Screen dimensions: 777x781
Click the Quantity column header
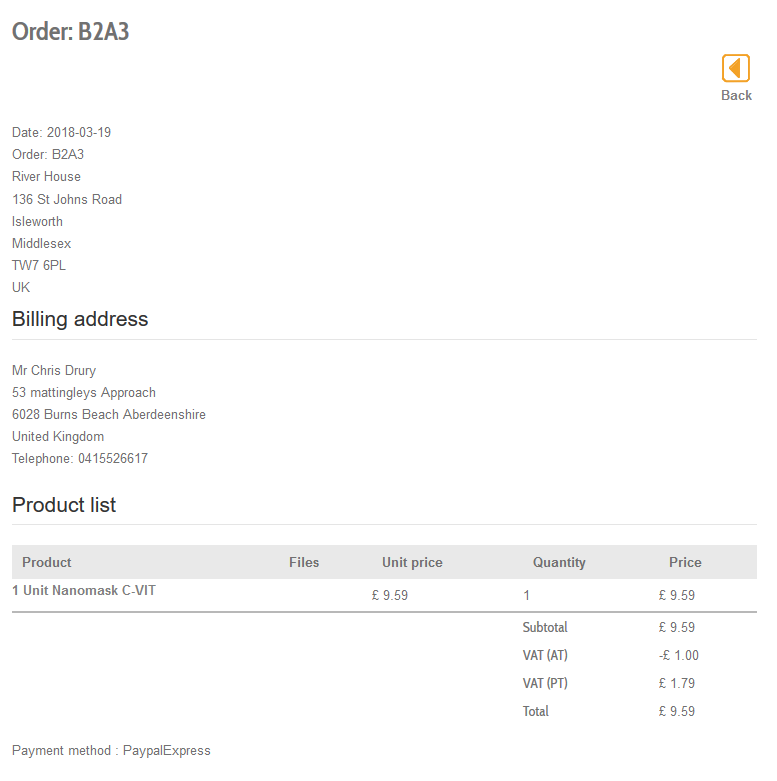[x=559, y=562]
